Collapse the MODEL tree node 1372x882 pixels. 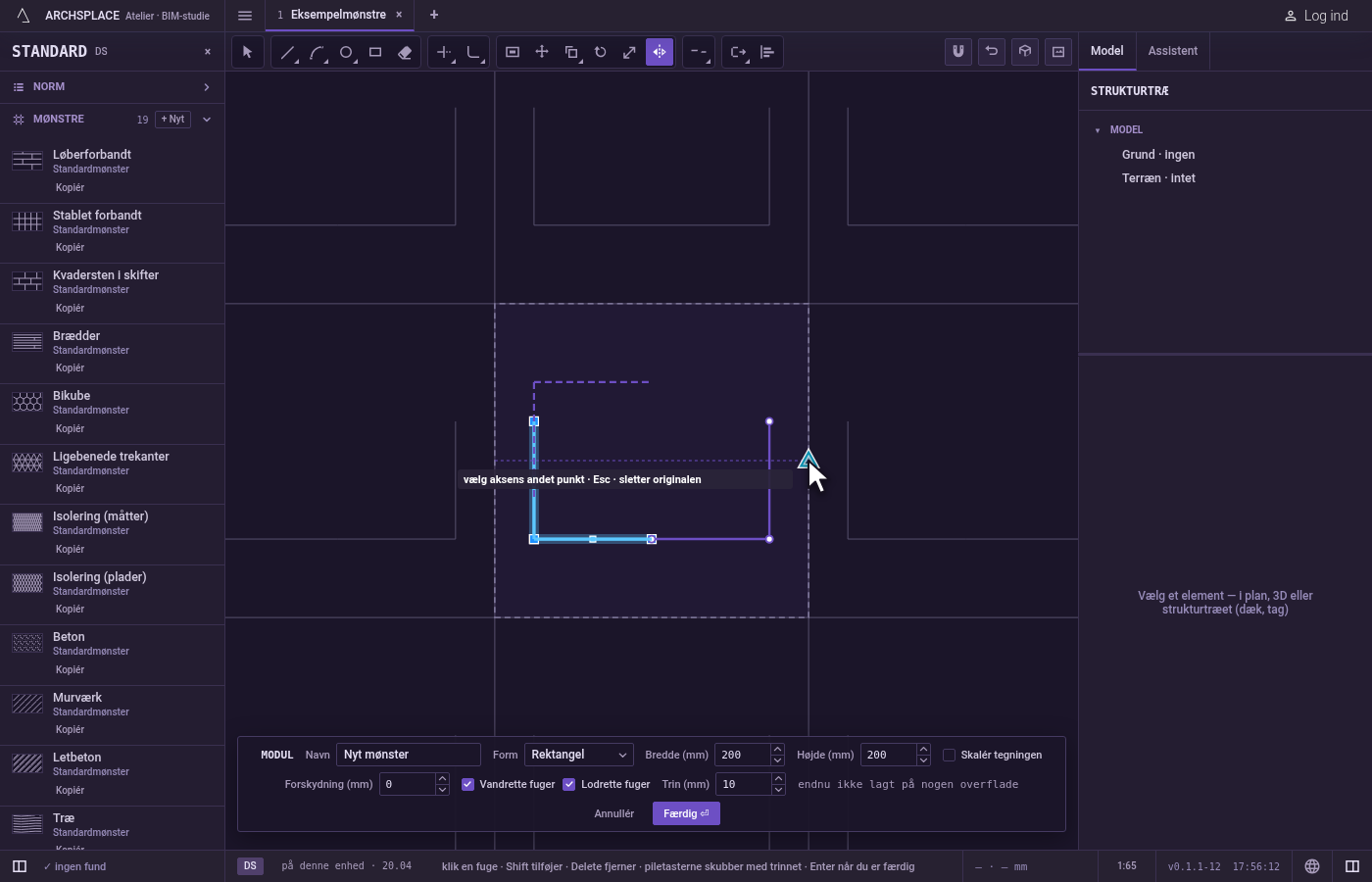(1098, 130)
